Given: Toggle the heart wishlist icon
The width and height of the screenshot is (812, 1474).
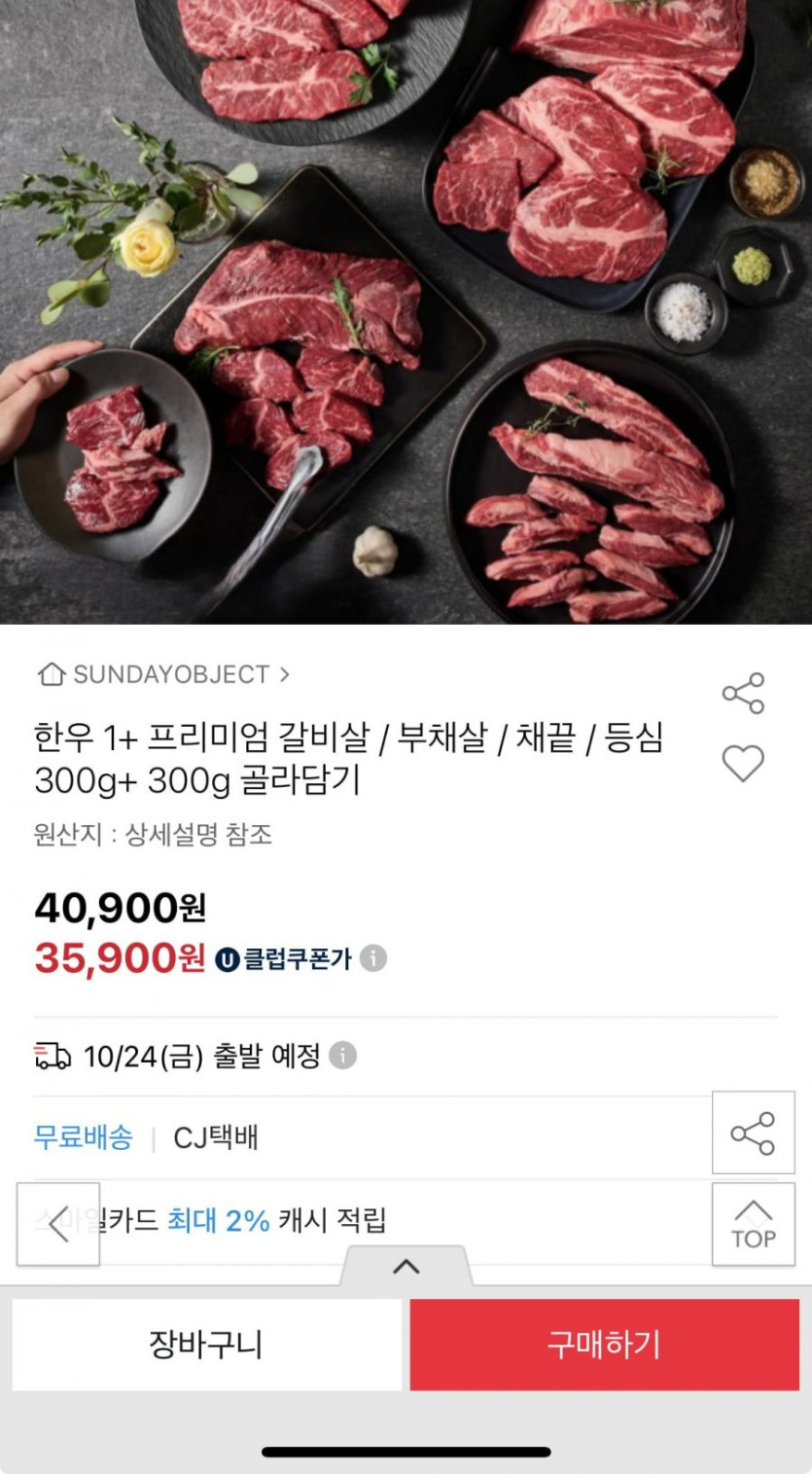Looking at the screenshot, I should coord(743,764).
